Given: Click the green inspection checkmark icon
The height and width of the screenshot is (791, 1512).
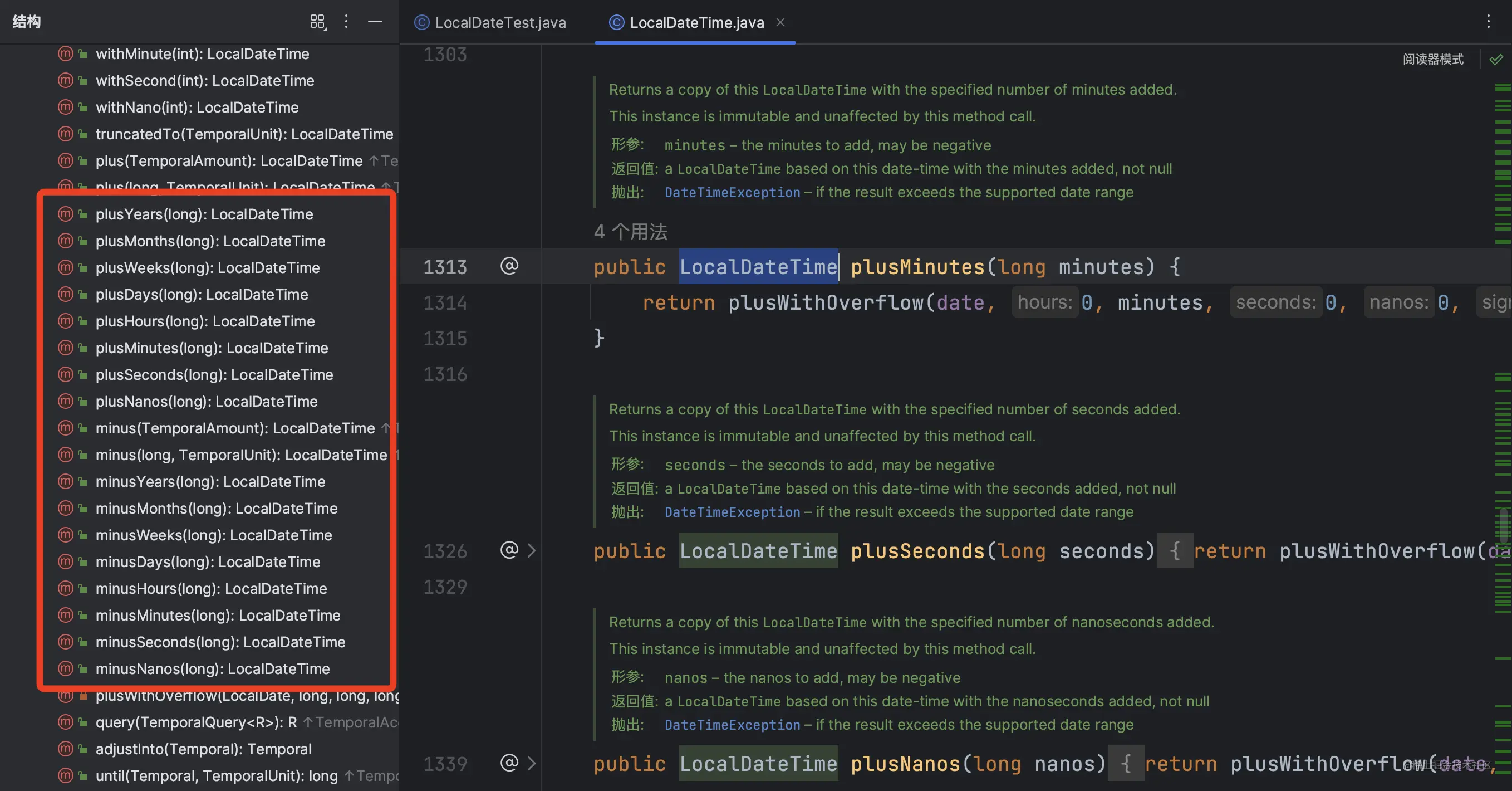Looking at the screenshot, I should pos(1496,59).
